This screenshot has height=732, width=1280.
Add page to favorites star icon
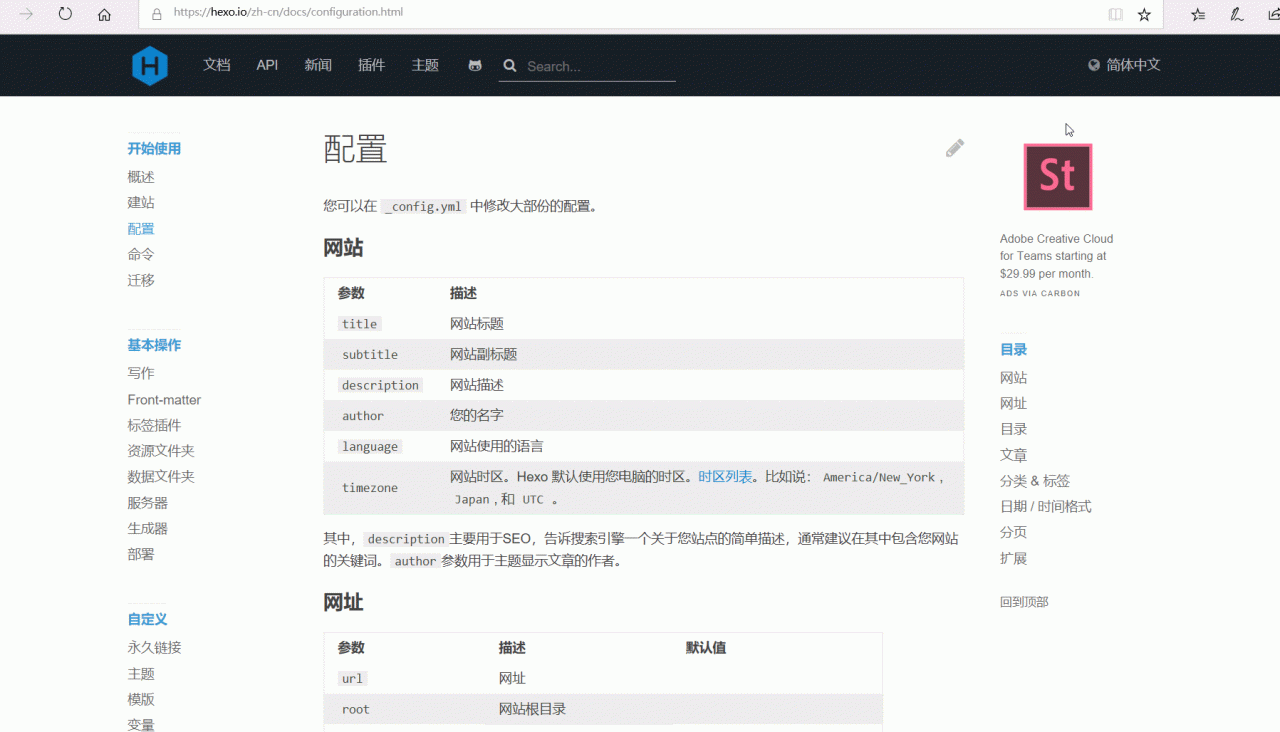[x=1144, y=14]
